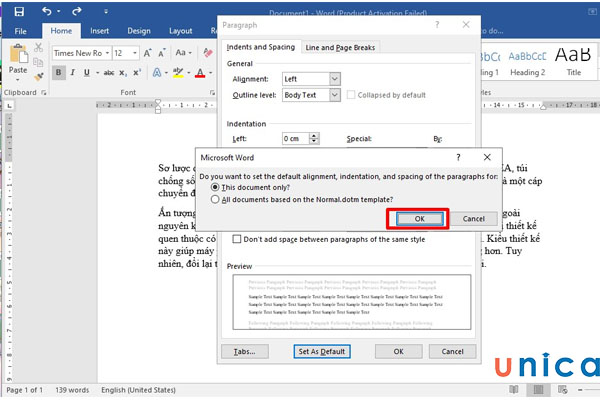Toggle Bold formatting in the ribbon
The image size is (600, 400).
(59, 73)
